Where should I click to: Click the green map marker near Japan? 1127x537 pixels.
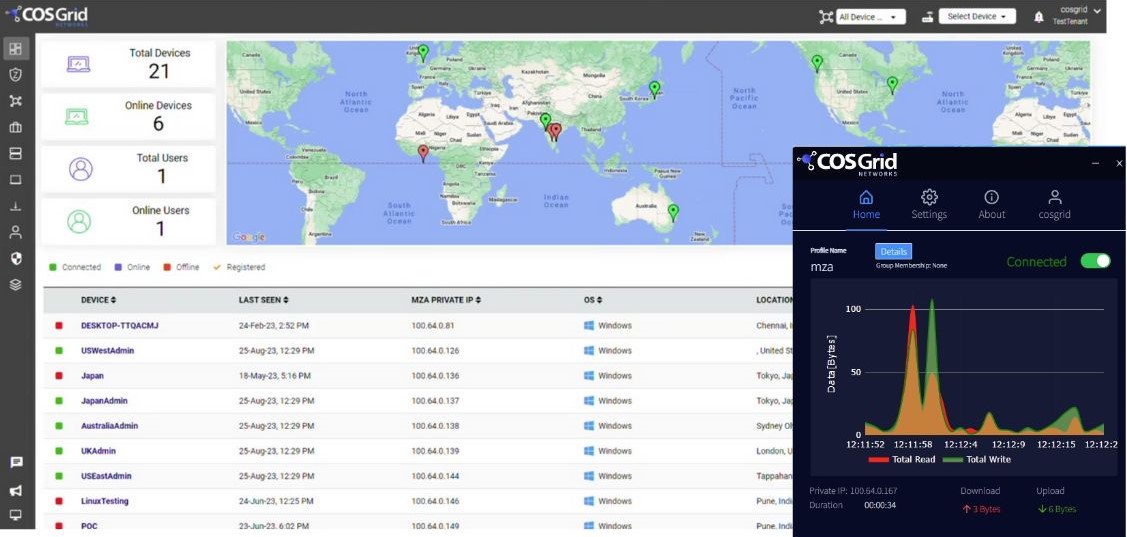[x=654, y=88]
